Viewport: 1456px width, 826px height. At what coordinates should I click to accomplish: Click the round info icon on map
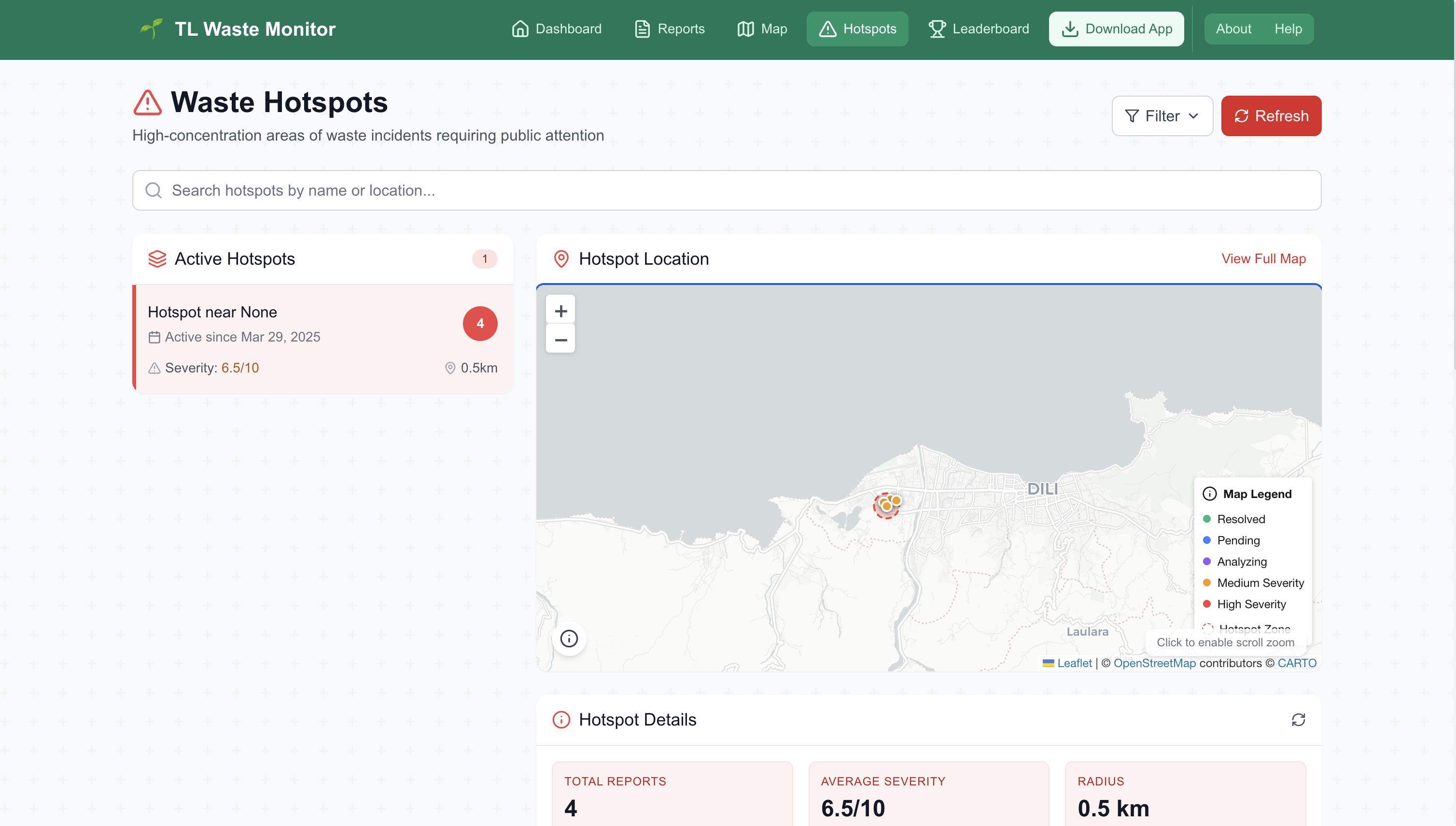[x=569, y=638]
